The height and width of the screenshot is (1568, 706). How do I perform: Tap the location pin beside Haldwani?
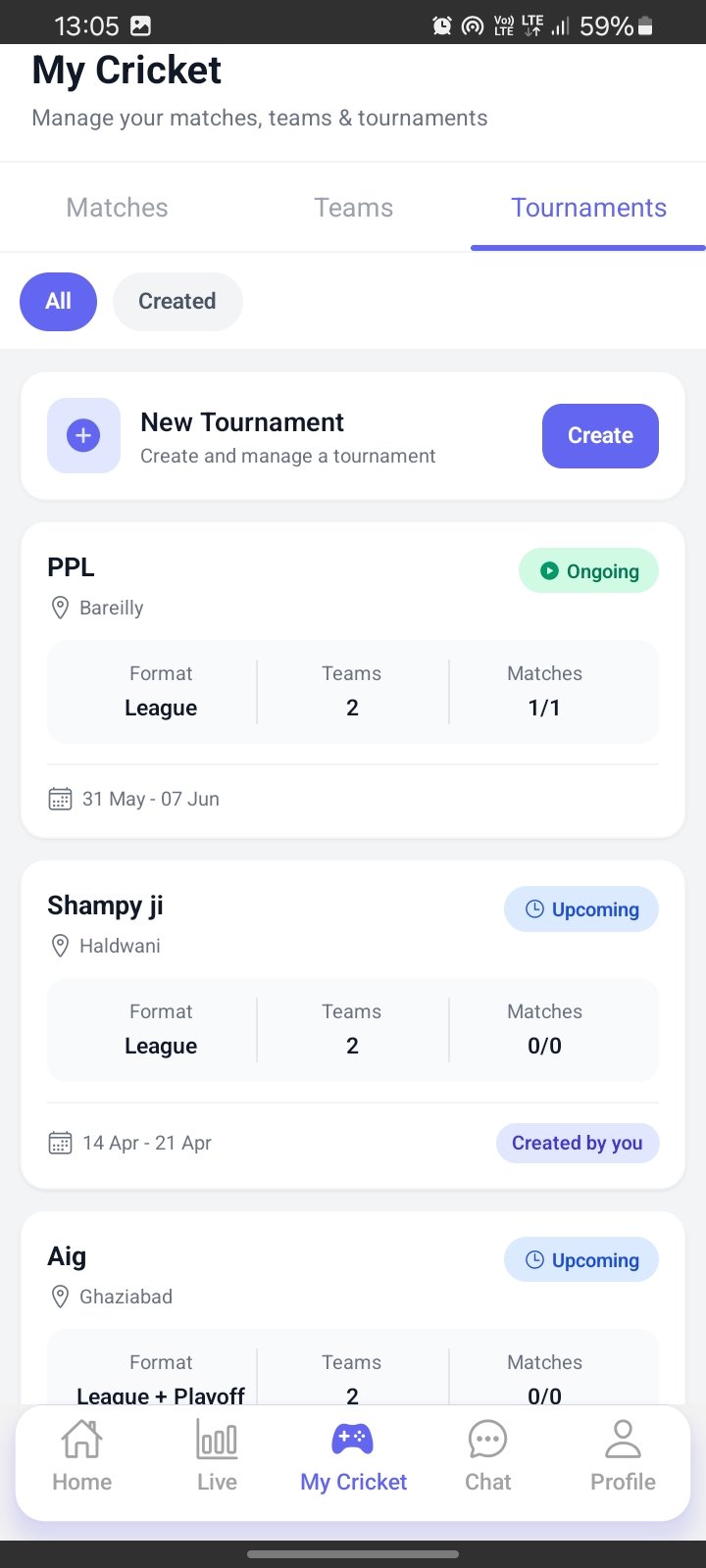60,946
